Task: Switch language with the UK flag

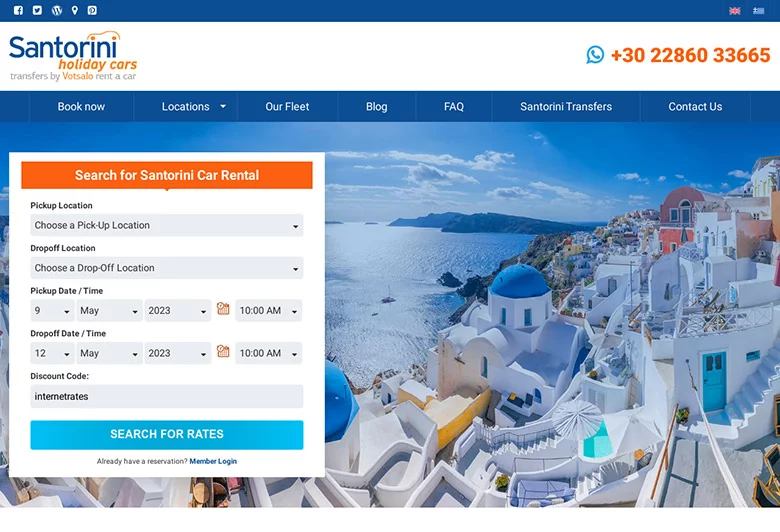Action: point(735,11)
